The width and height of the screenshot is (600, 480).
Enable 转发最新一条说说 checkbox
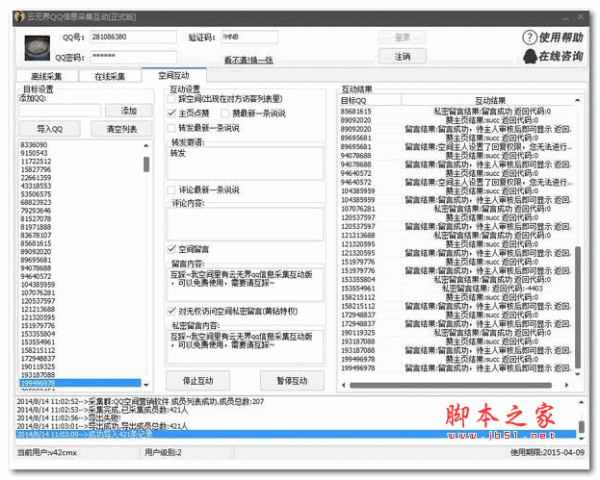coord(171,128)
